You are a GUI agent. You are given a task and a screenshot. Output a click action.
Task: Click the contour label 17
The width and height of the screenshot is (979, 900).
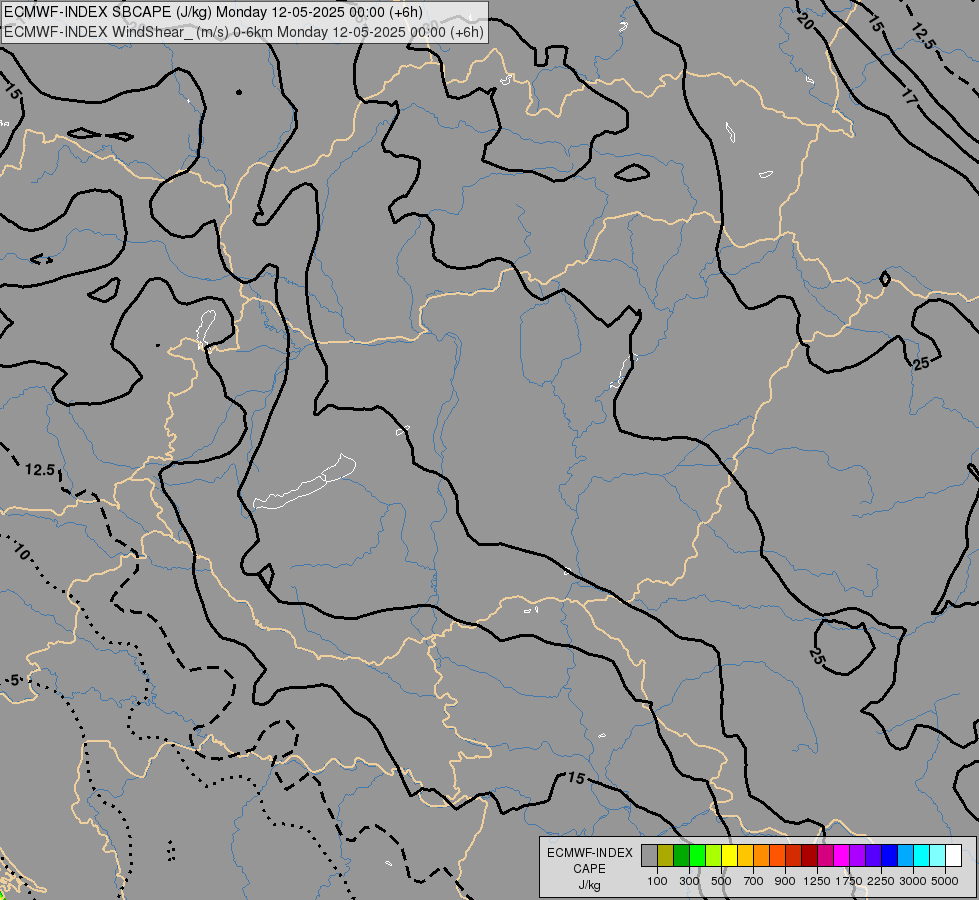click(909, 96)
